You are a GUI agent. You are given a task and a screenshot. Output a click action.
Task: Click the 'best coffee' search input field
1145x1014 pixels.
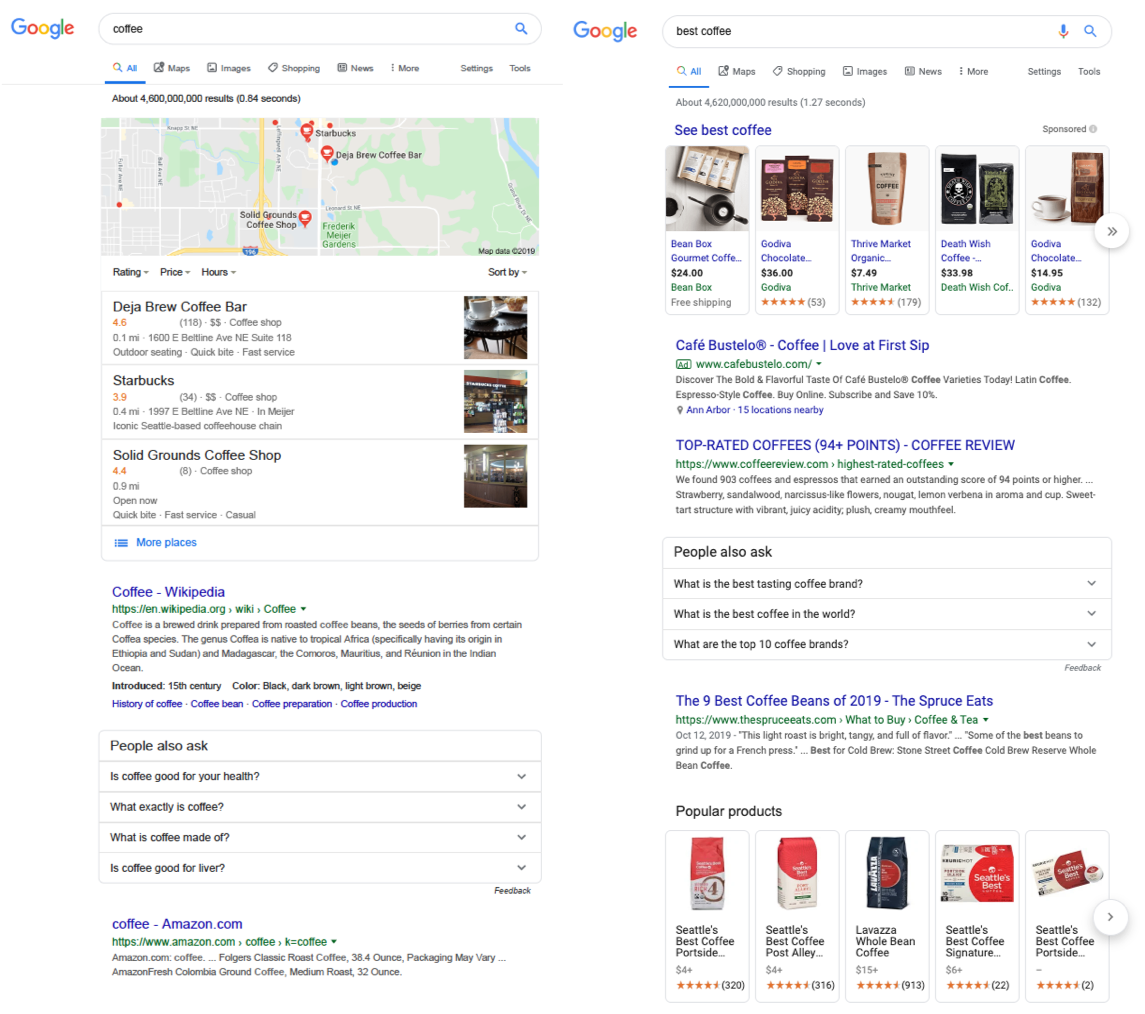click(x=860, y=31)
